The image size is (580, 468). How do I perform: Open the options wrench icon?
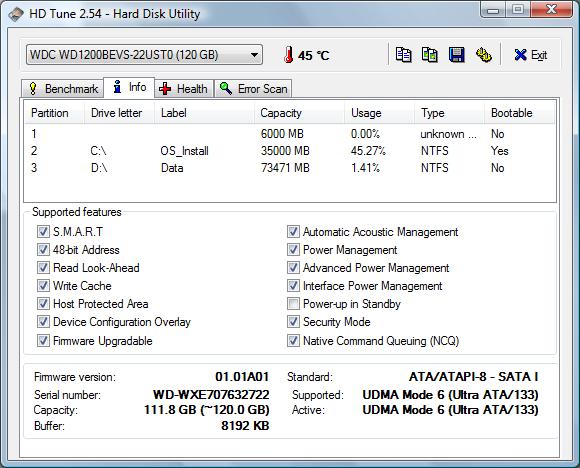(x=483, y=55)
